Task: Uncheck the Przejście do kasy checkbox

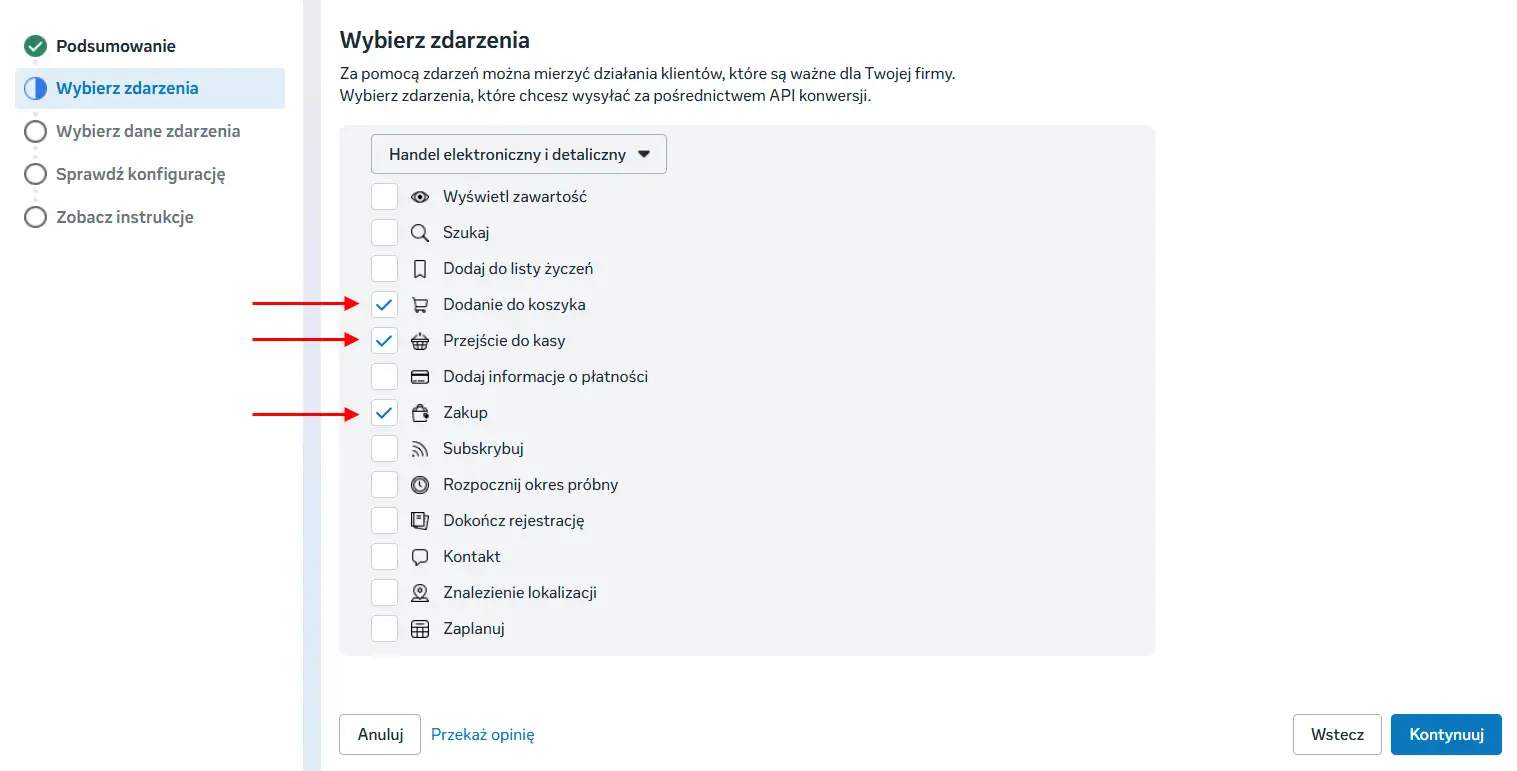Action: click(384, 341)
